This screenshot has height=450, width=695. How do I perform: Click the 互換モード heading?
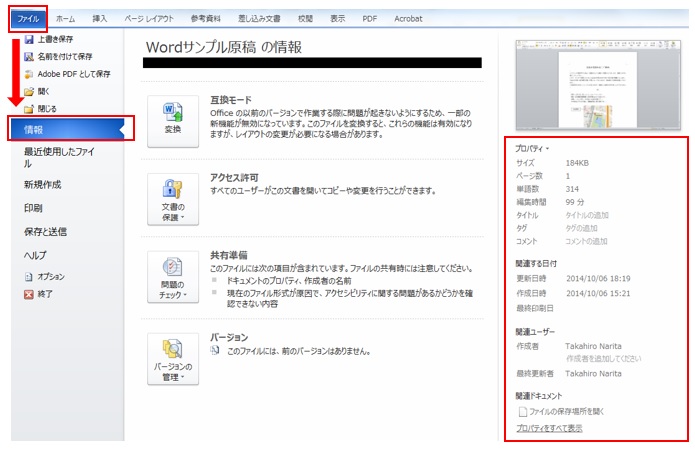[x=231, y=100]
